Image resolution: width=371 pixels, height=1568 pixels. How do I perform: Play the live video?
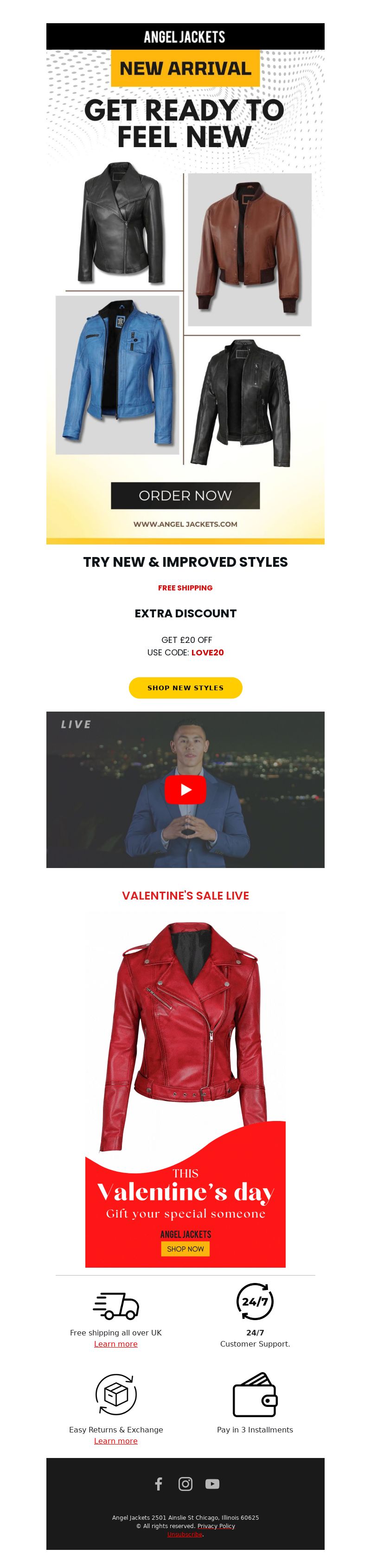[x=185, y=790]
